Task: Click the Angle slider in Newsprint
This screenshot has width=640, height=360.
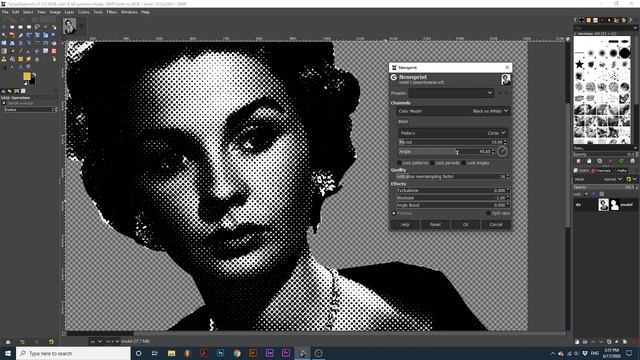Action: (x=447, y=151)
